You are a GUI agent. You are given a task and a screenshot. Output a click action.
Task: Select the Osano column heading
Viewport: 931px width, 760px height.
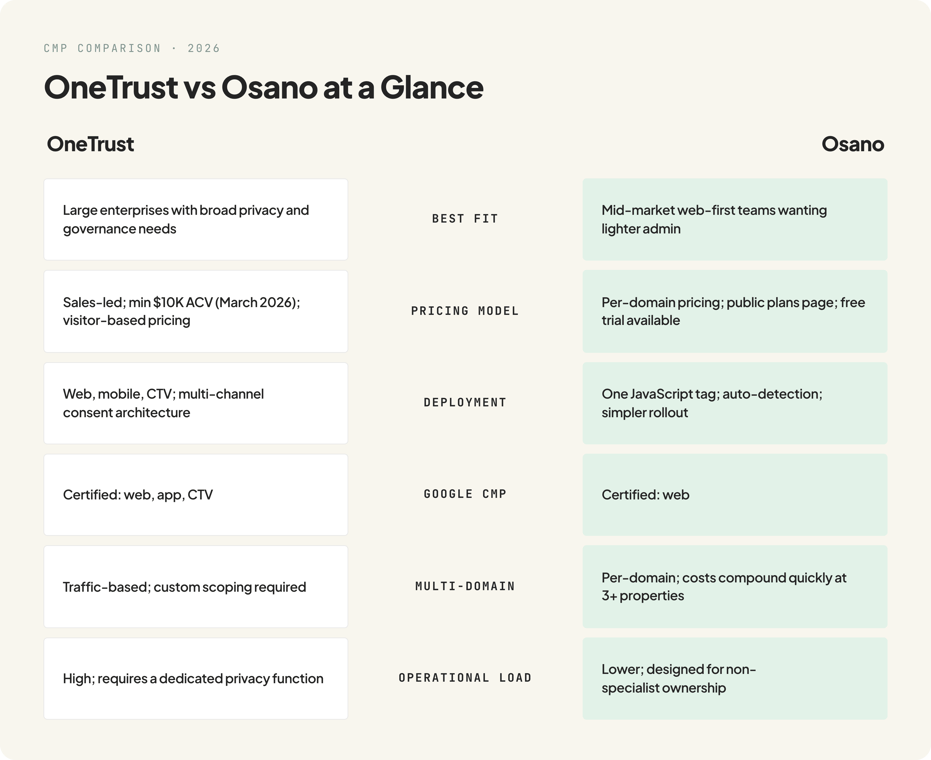(853, 144)
